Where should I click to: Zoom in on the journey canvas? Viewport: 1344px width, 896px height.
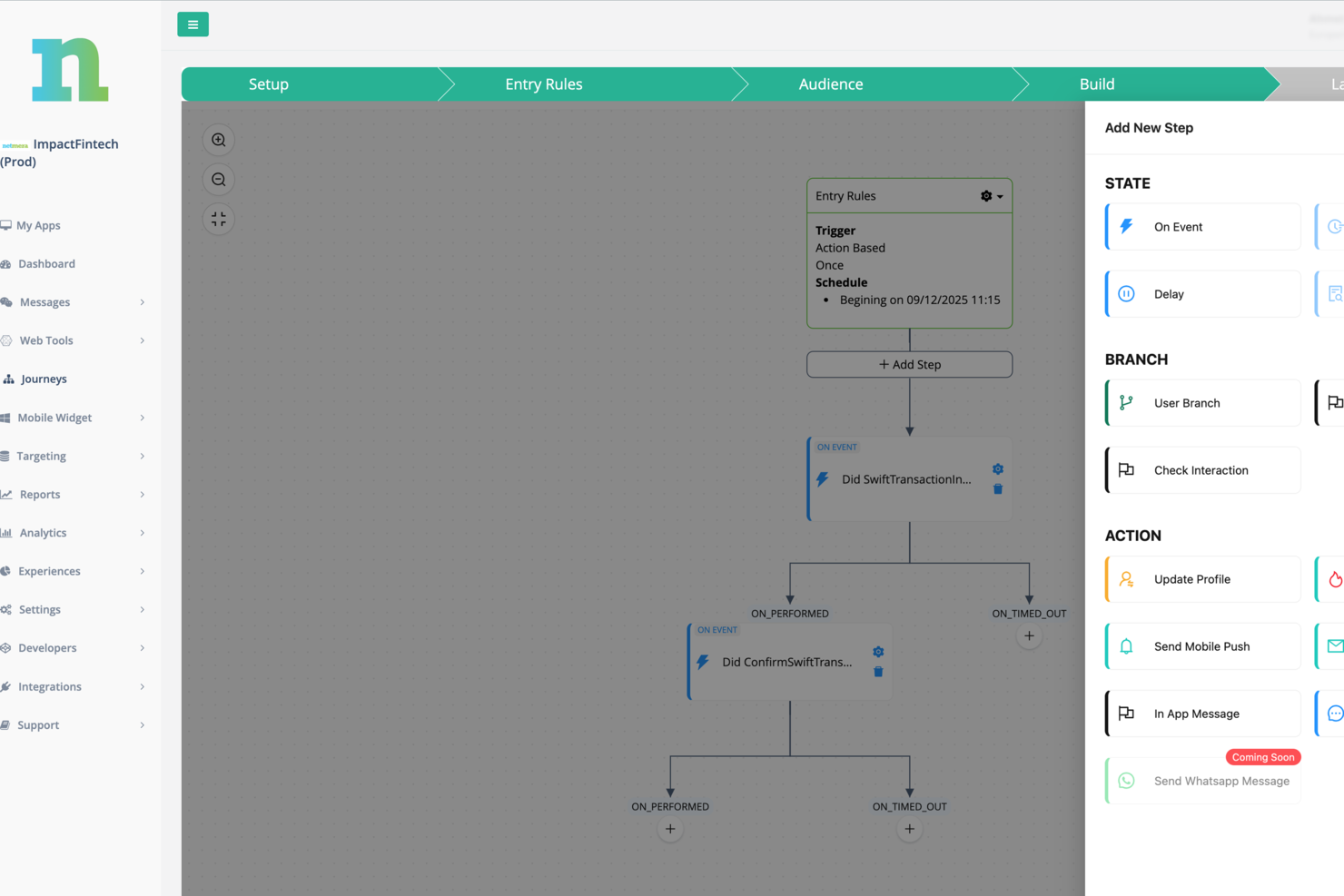click(x=218, y=139)
